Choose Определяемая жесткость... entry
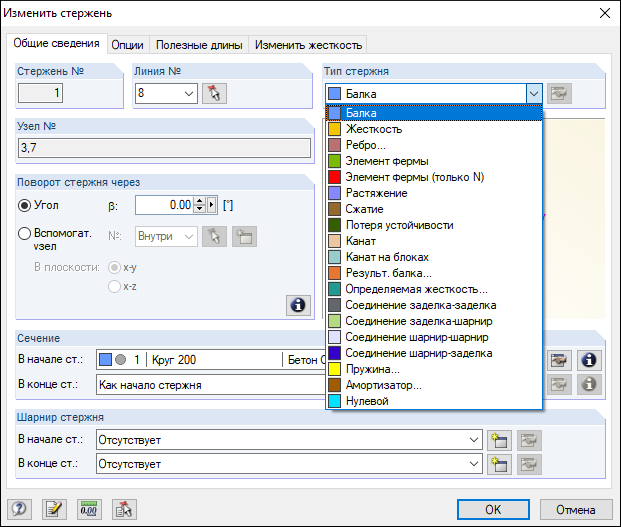Image resolution: width=621 pixels, height=527 pixels. tap(434, 289)
